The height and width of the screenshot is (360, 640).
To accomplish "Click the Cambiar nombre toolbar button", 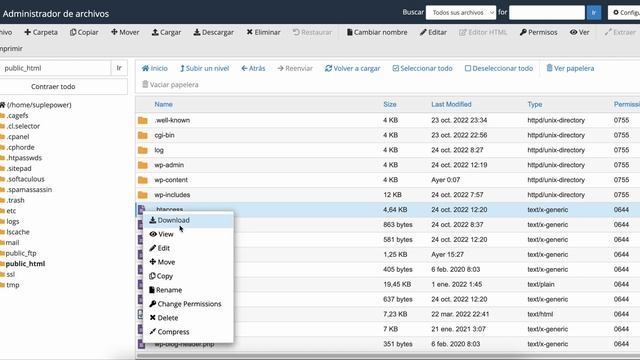I will [x=377, y=32].
